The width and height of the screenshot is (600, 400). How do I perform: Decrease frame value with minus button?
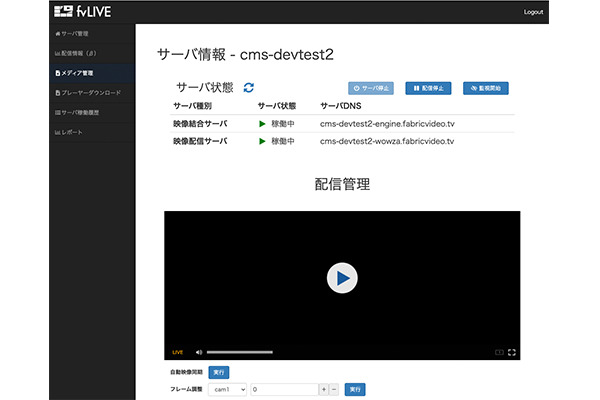pos(334,388)
